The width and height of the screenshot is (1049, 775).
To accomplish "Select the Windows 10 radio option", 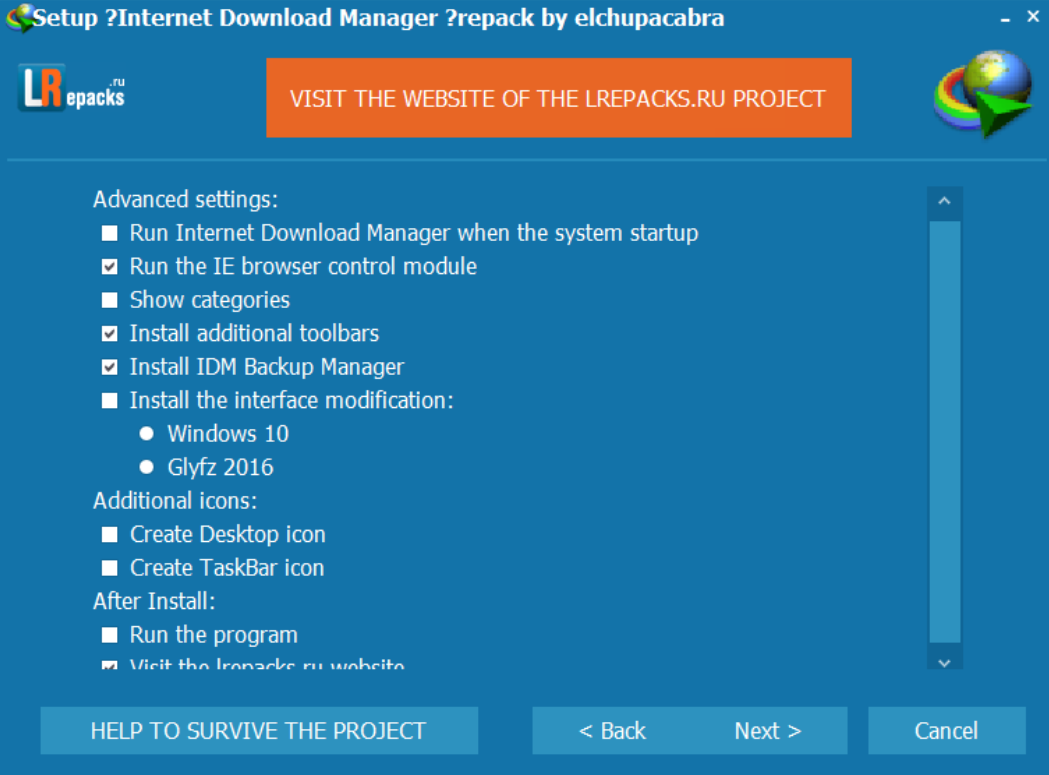I will pos(147,434).
